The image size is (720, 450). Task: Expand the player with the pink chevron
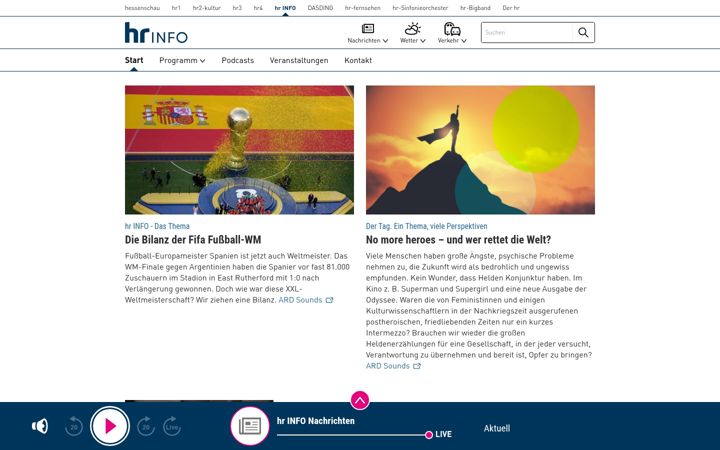(x=360, y=400)
